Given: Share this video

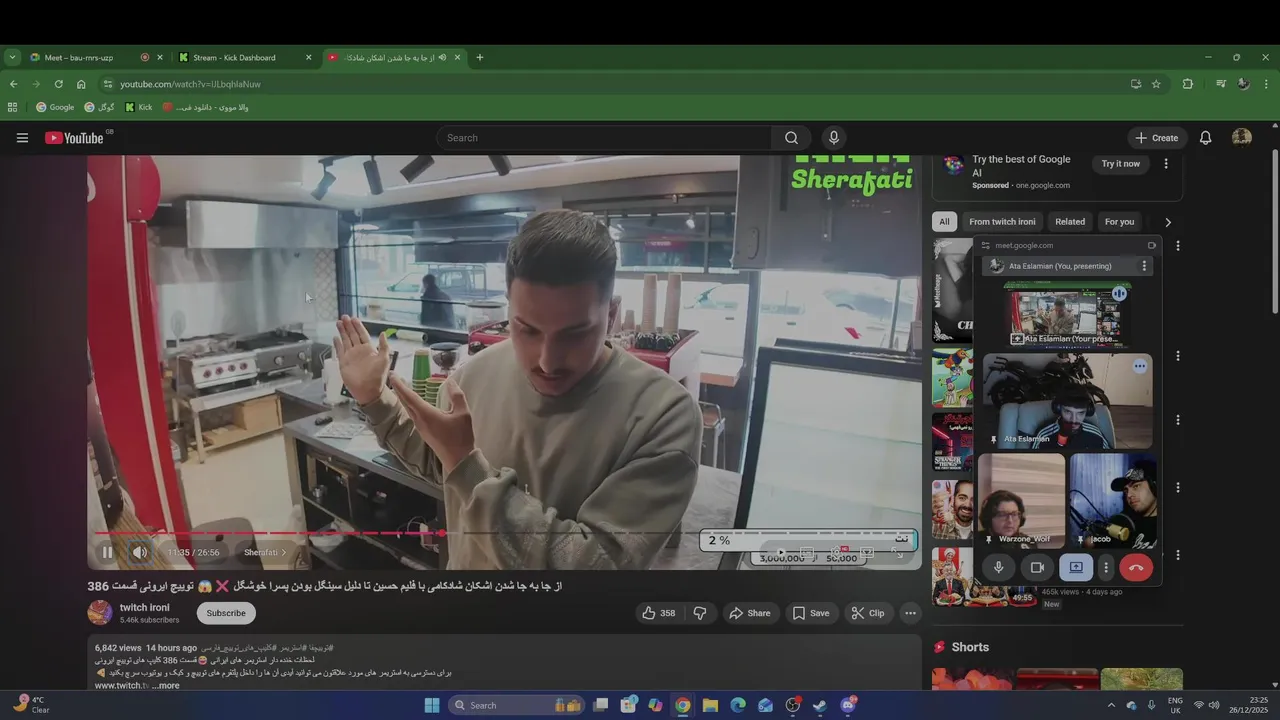Looking at the screenshot, I should pyautogui.click(x=750, y=613).
